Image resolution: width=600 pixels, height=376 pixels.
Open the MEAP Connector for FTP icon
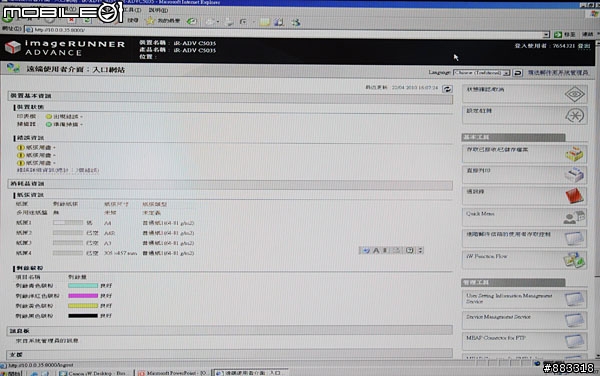coord(575,341)
